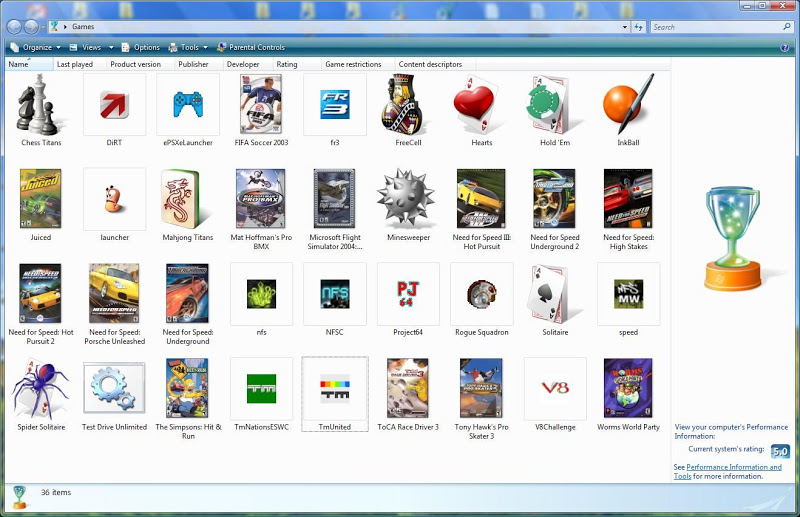Click the help question mark icon
Image resolution: width=800 pixels, height=517 pixels.
[x=785, y=47]
